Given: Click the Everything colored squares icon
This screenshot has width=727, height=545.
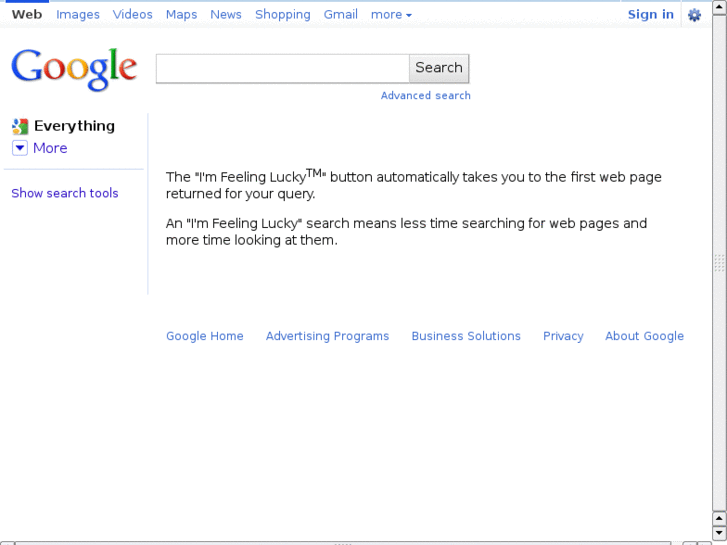Looking at the screenshot, I should click(x=20, y=126).
